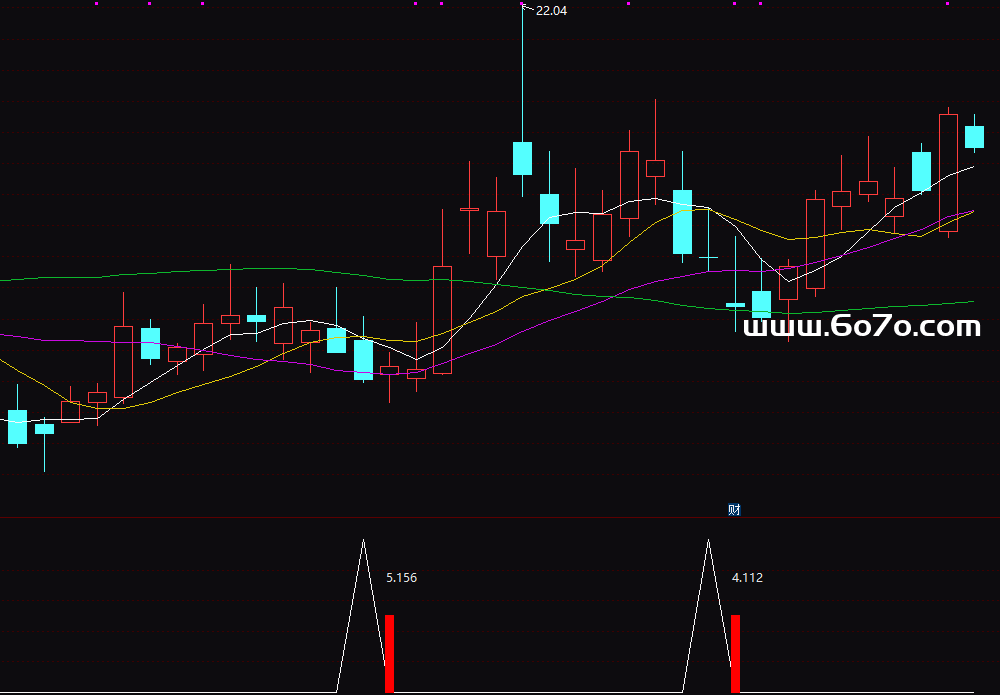The height and width of the screenshot is (695, 1000).
Task: Select the flat cyan doji candle above 财 marker
Action: [x=735, y=304]
